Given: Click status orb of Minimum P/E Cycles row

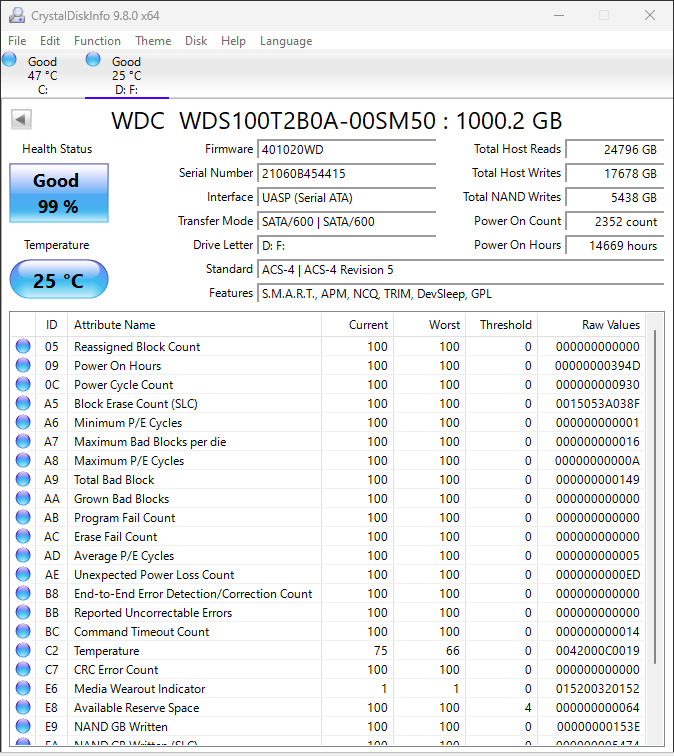Looking at the screenshot, I should (x=23, y=422).
